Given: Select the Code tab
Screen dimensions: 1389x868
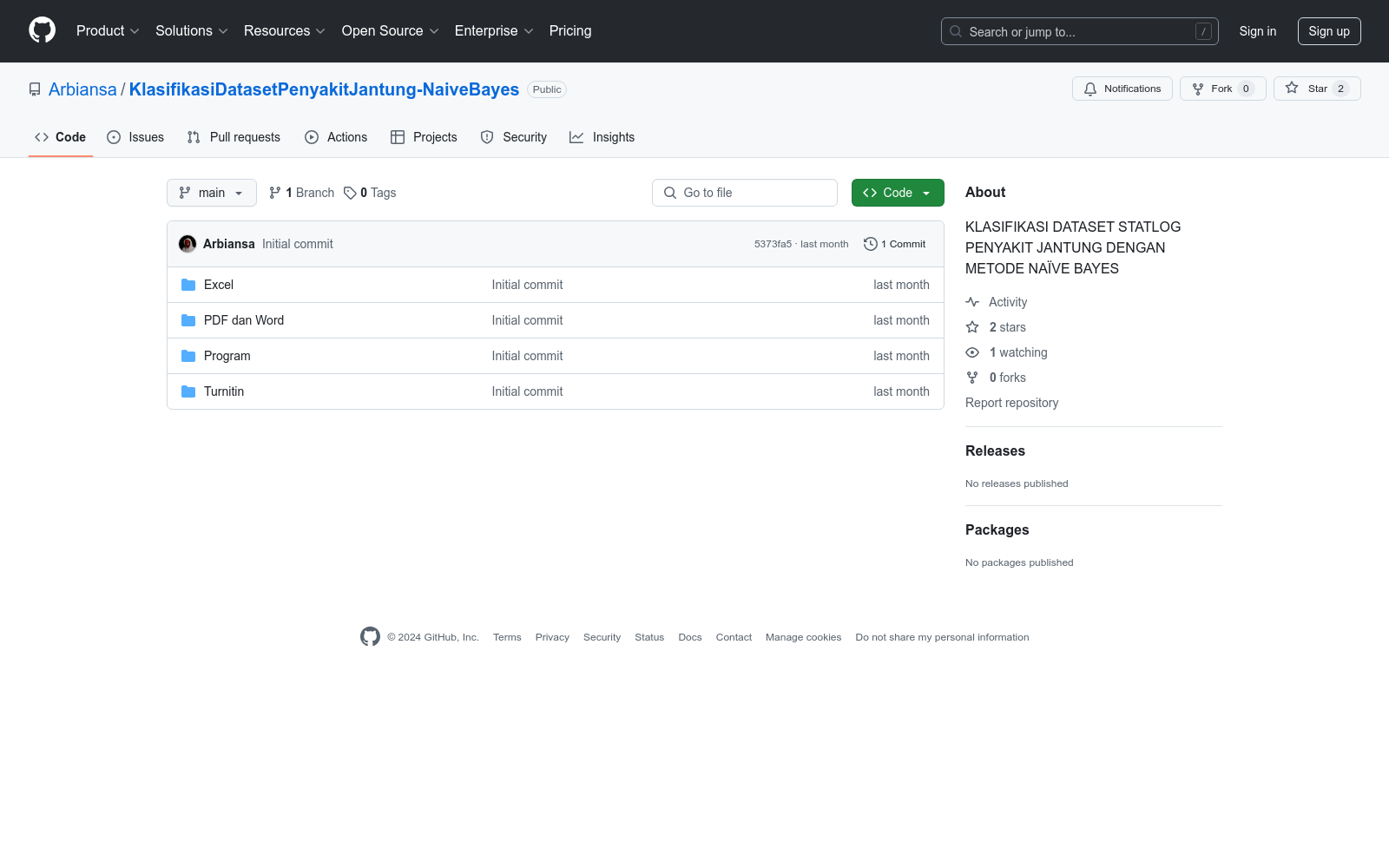Looking at the screenshot, I should [x=61, y=137].
